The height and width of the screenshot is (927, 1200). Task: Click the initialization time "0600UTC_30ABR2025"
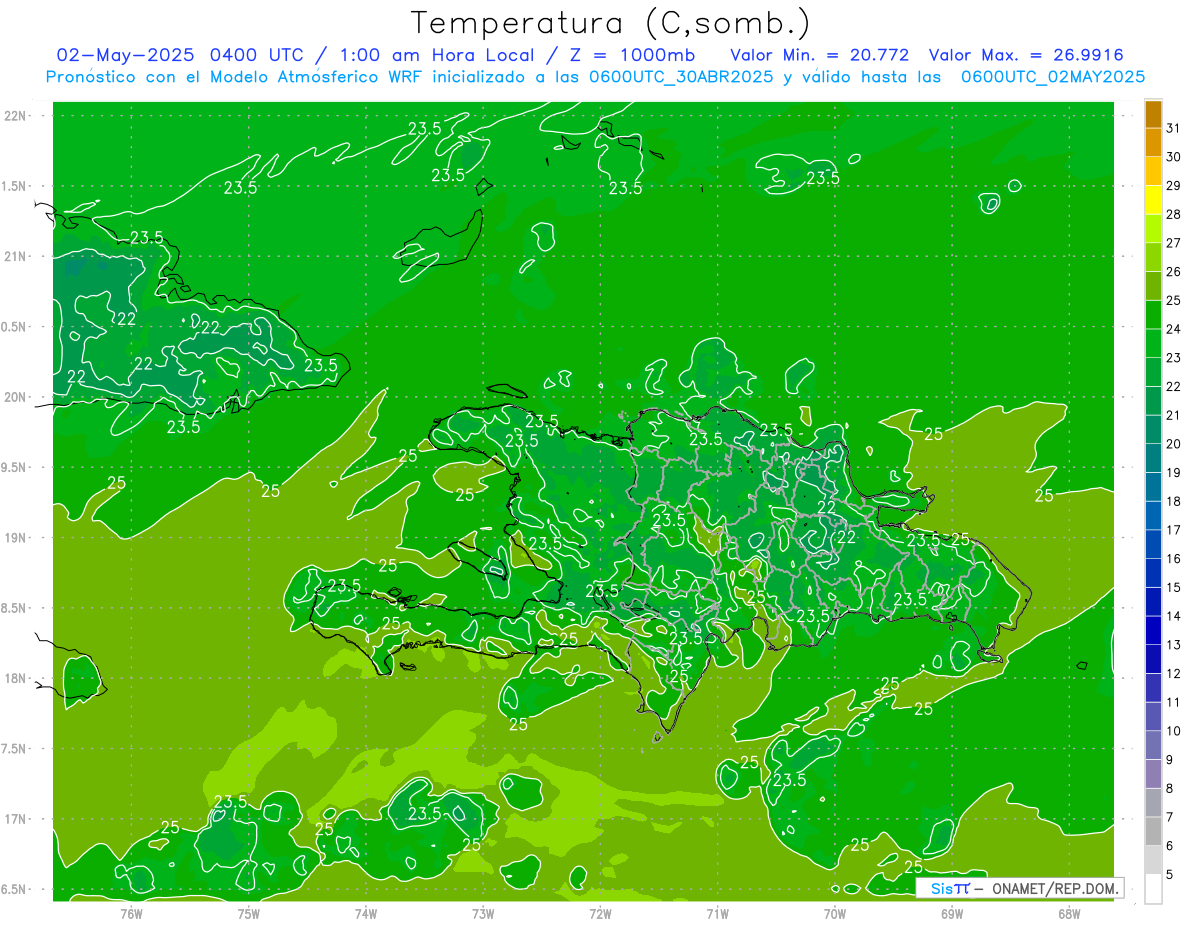coord(681,76)
